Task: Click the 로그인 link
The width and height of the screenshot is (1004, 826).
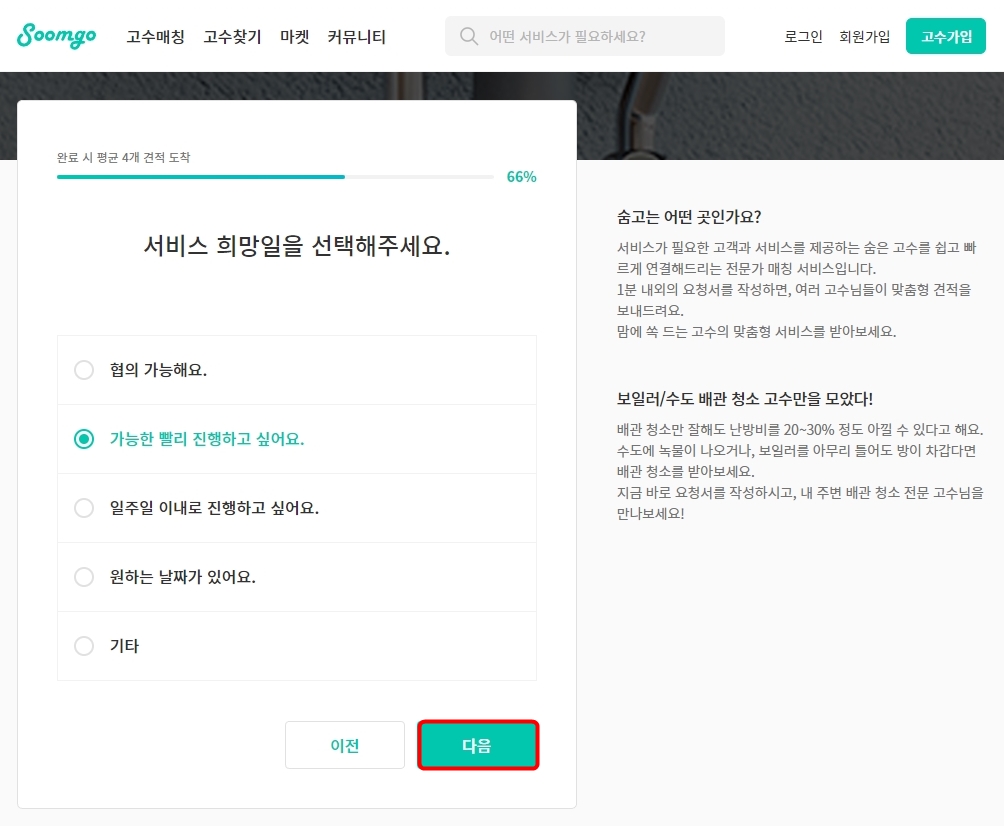Action: (802, 36)
